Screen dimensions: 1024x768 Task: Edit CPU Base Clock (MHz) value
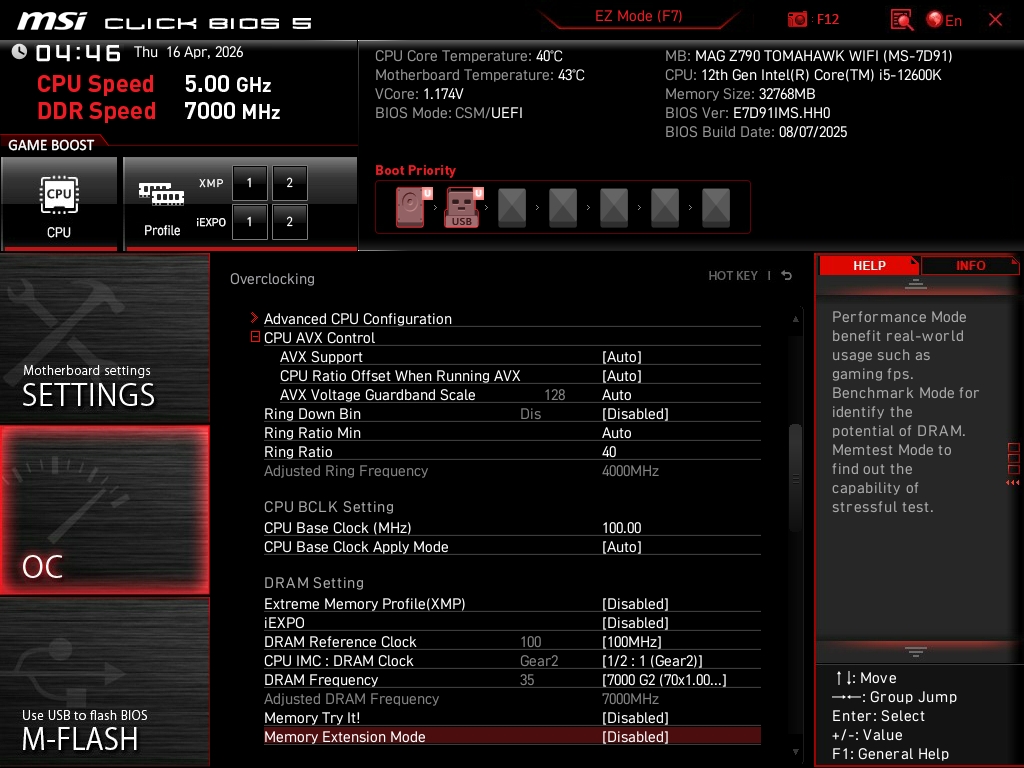622,528
